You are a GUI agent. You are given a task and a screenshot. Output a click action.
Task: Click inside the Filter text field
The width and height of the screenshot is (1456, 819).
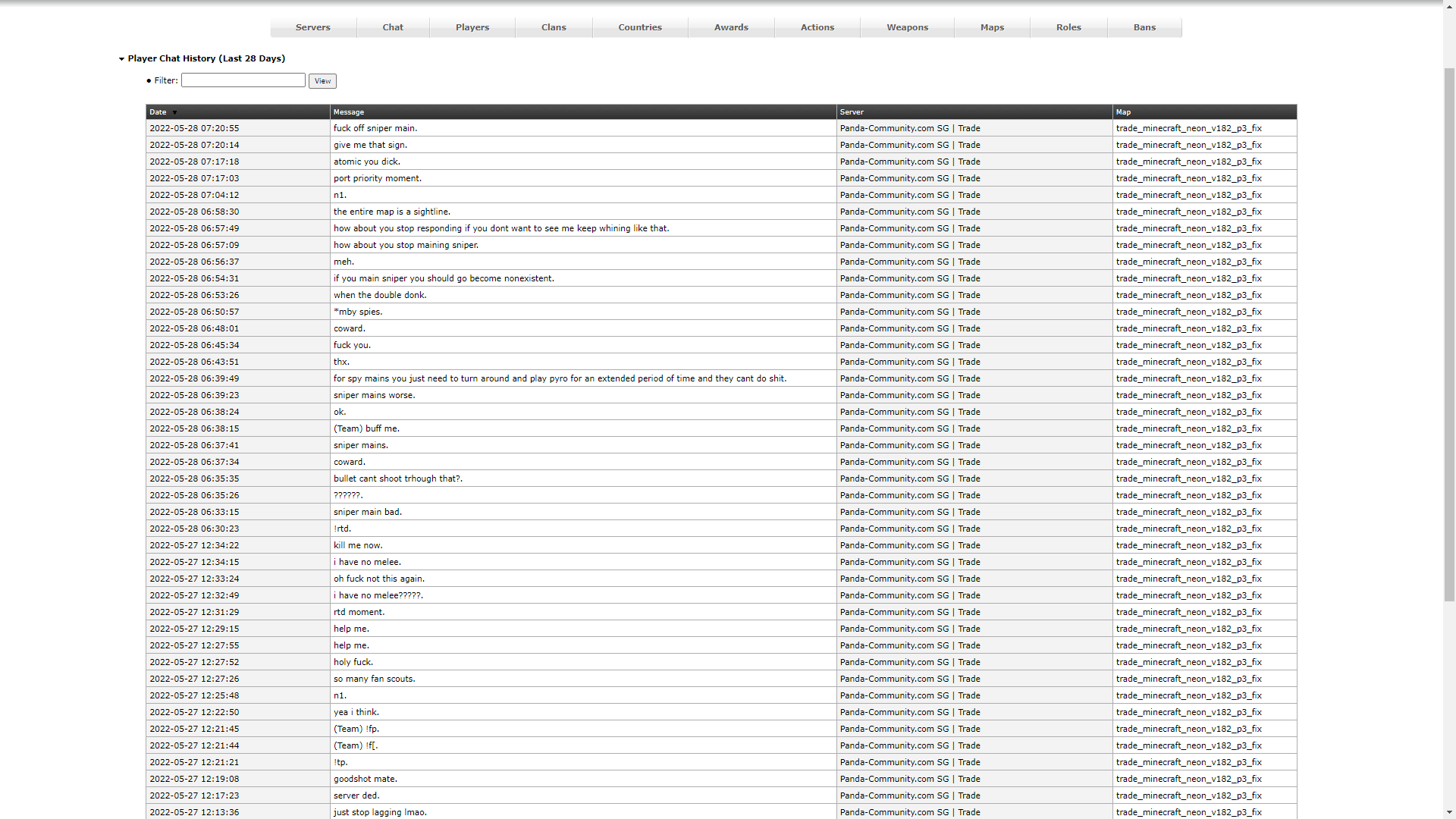pos(243,80)
